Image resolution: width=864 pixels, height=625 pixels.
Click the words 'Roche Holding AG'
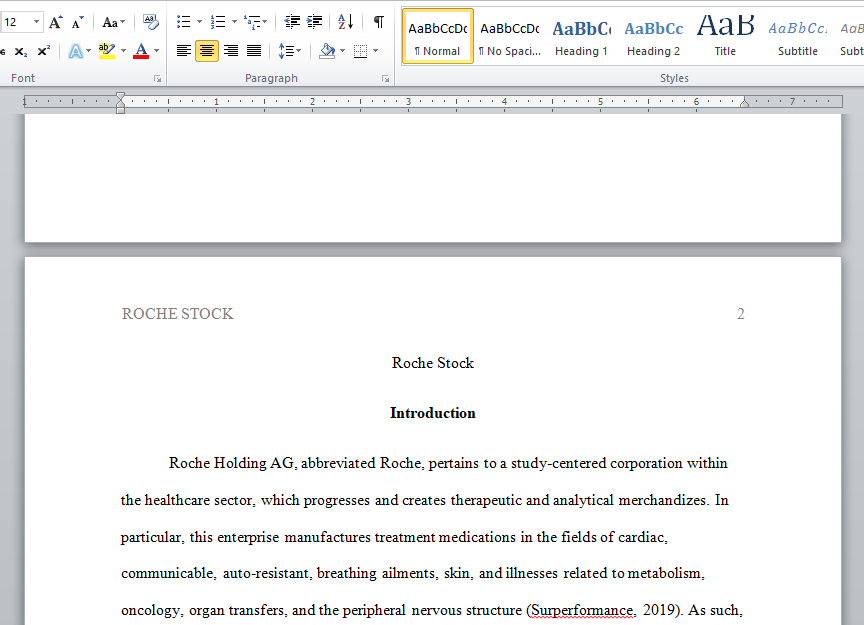point(231,463)
